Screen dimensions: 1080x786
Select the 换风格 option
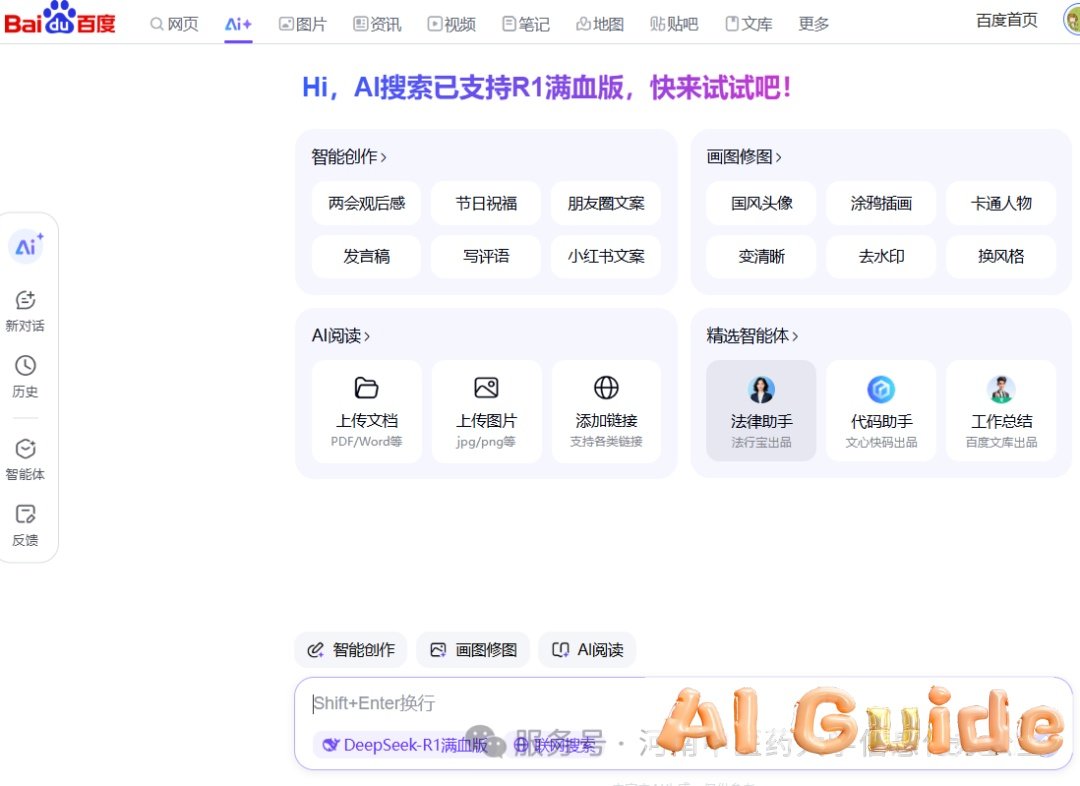[x=1001, y=256]
